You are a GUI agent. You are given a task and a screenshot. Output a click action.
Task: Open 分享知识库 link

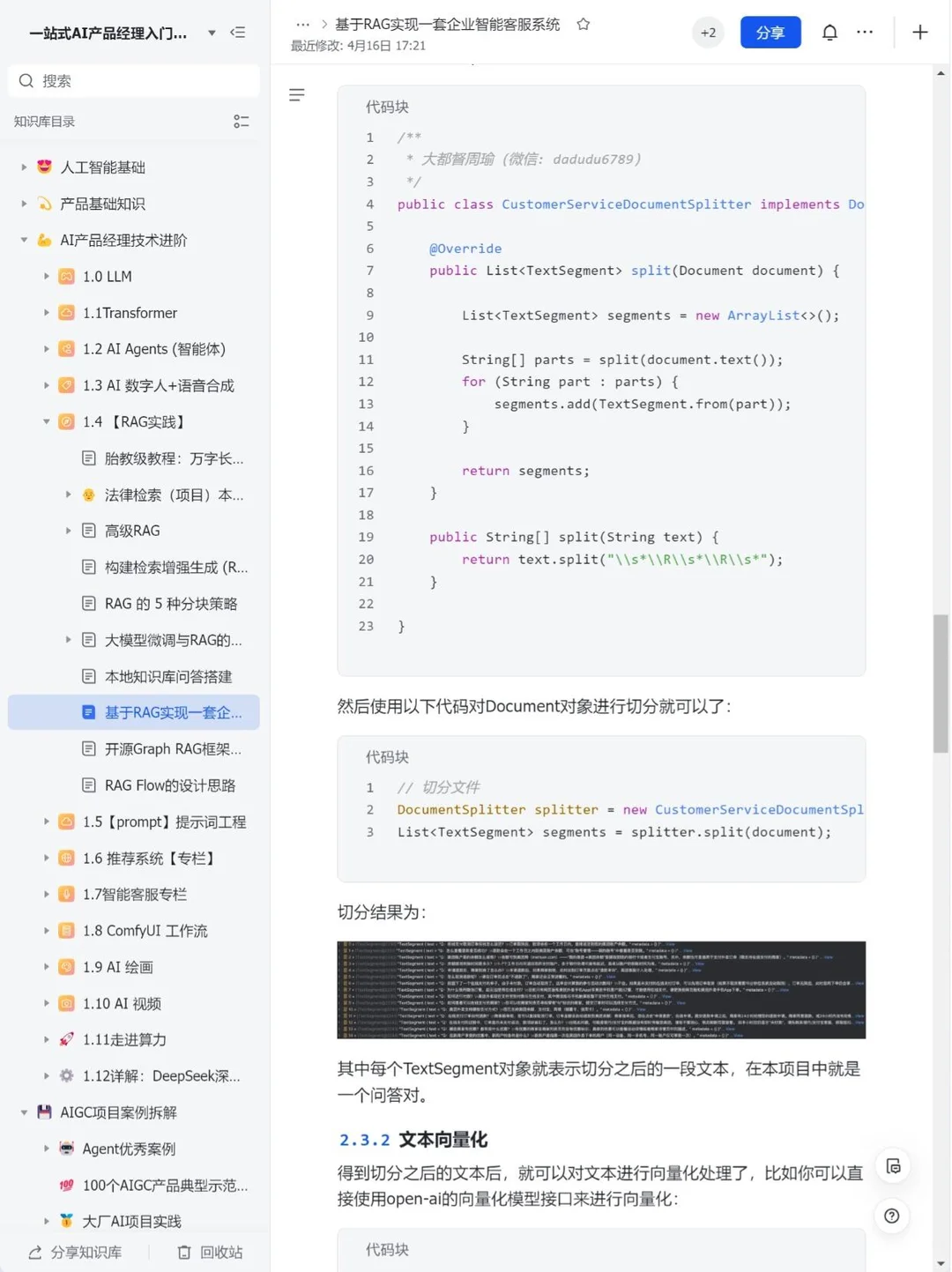pyautogui.click(x=75, y=1252)
